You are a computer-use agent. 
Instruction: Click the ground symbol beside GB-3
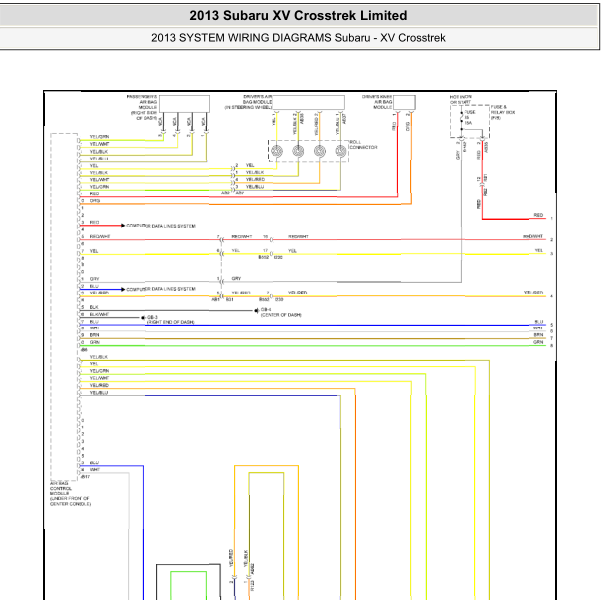pyautogui.click(x=143, y=317)
